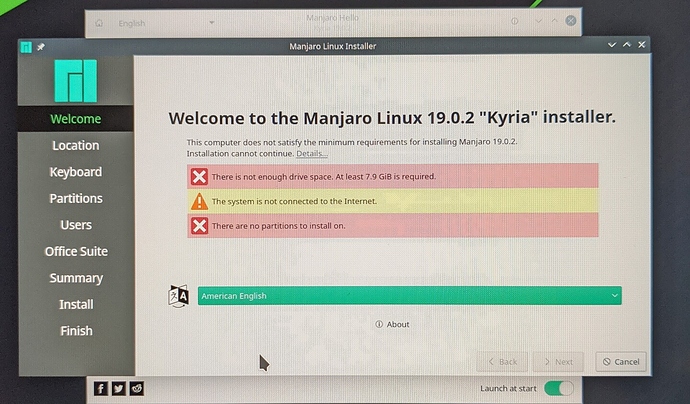The width and height of the screenshot is (690, 404).
Task: Maximize the Manjaro Linux Installer window
Action: tap(627, 45)
